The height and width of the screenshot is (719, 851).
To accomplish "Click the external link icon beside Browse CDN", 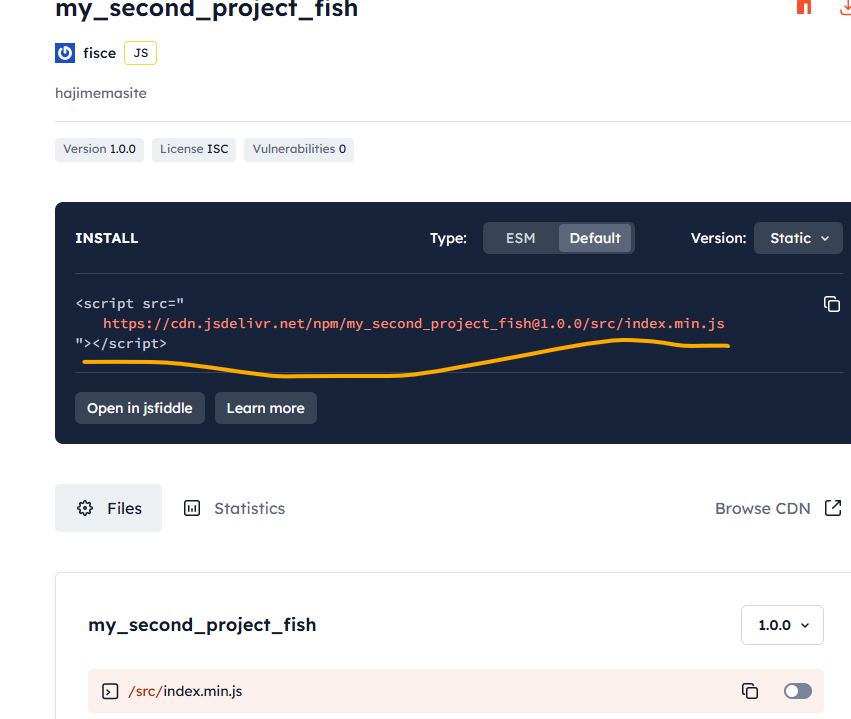I will pyautogui.click(x=833, y=508).
